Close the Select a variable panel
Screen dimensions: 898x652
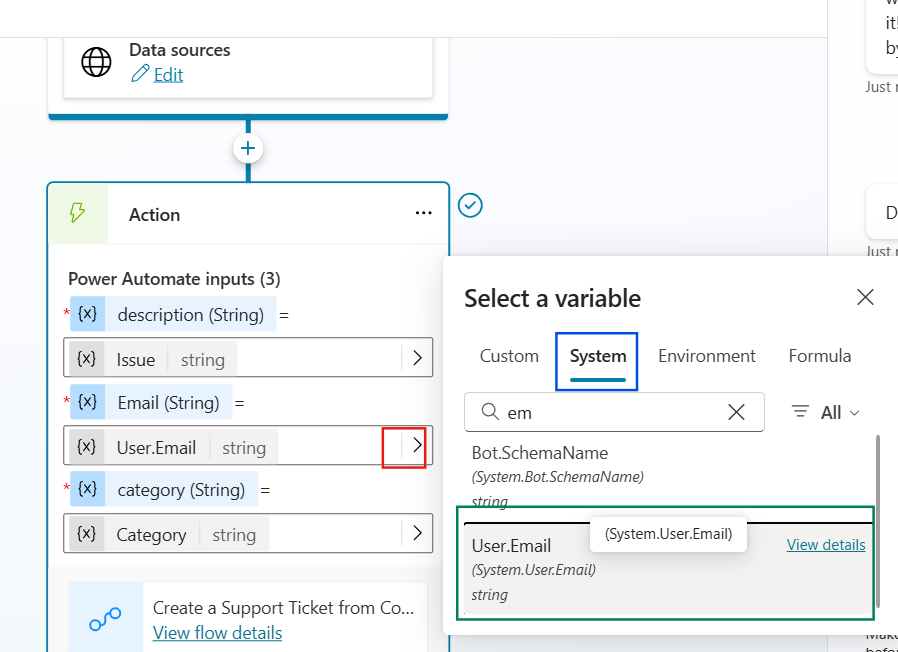865,297
